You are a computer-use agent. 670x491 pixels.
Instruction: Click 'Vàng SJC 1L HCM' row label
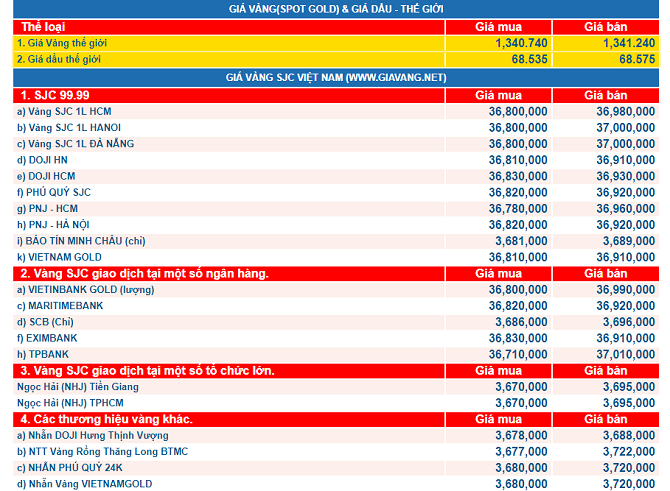[x=64, y=112]
